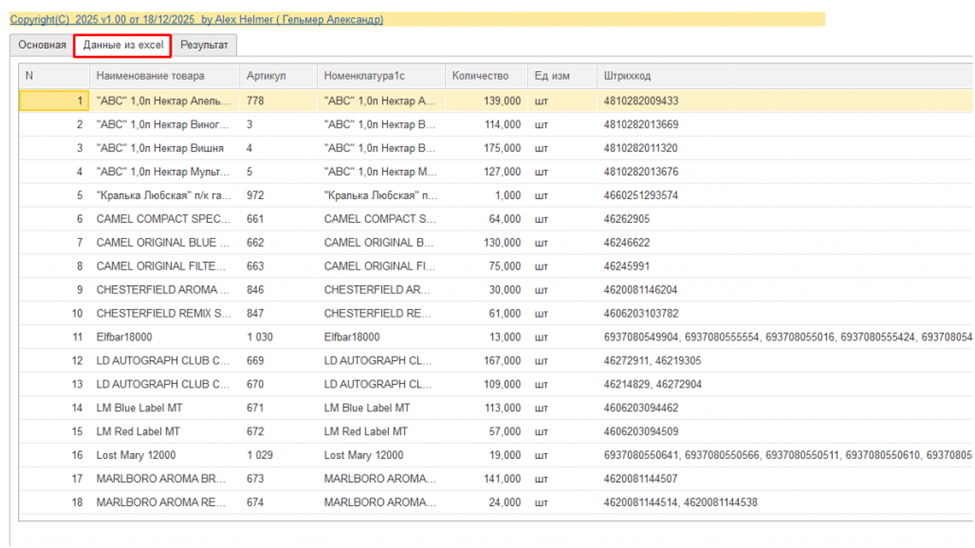Select the Данные из excel tab
This screenshot has width=975, height=548.
click(x=122, y=46)
